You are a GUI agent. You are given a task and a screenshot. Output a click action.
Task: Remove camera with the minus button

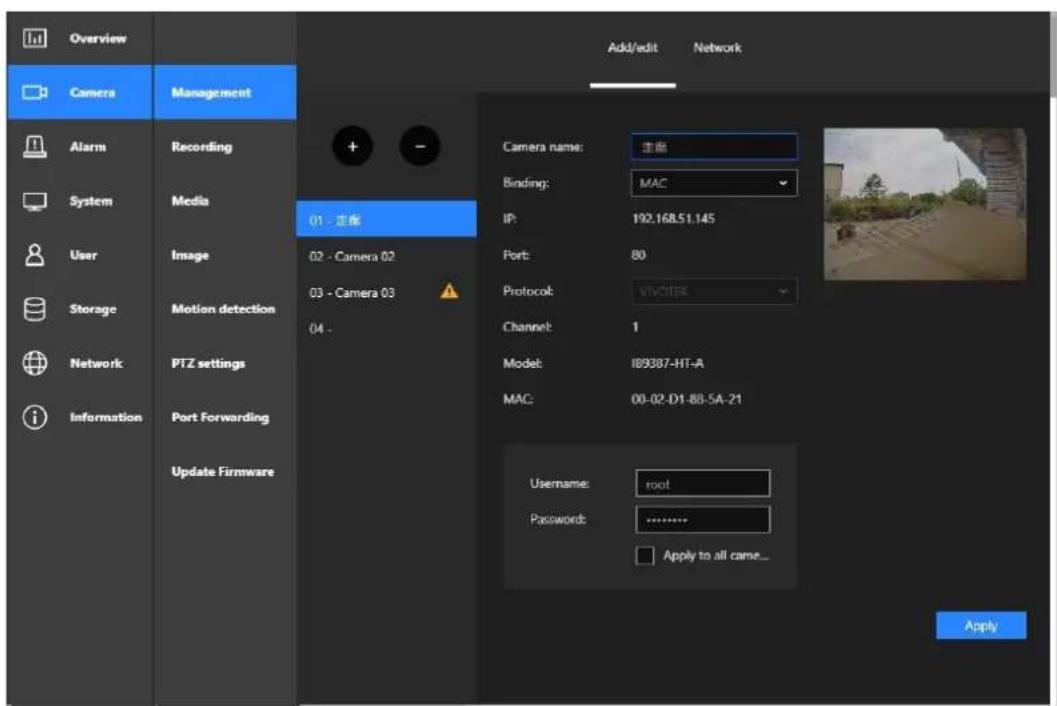point(419,146)
